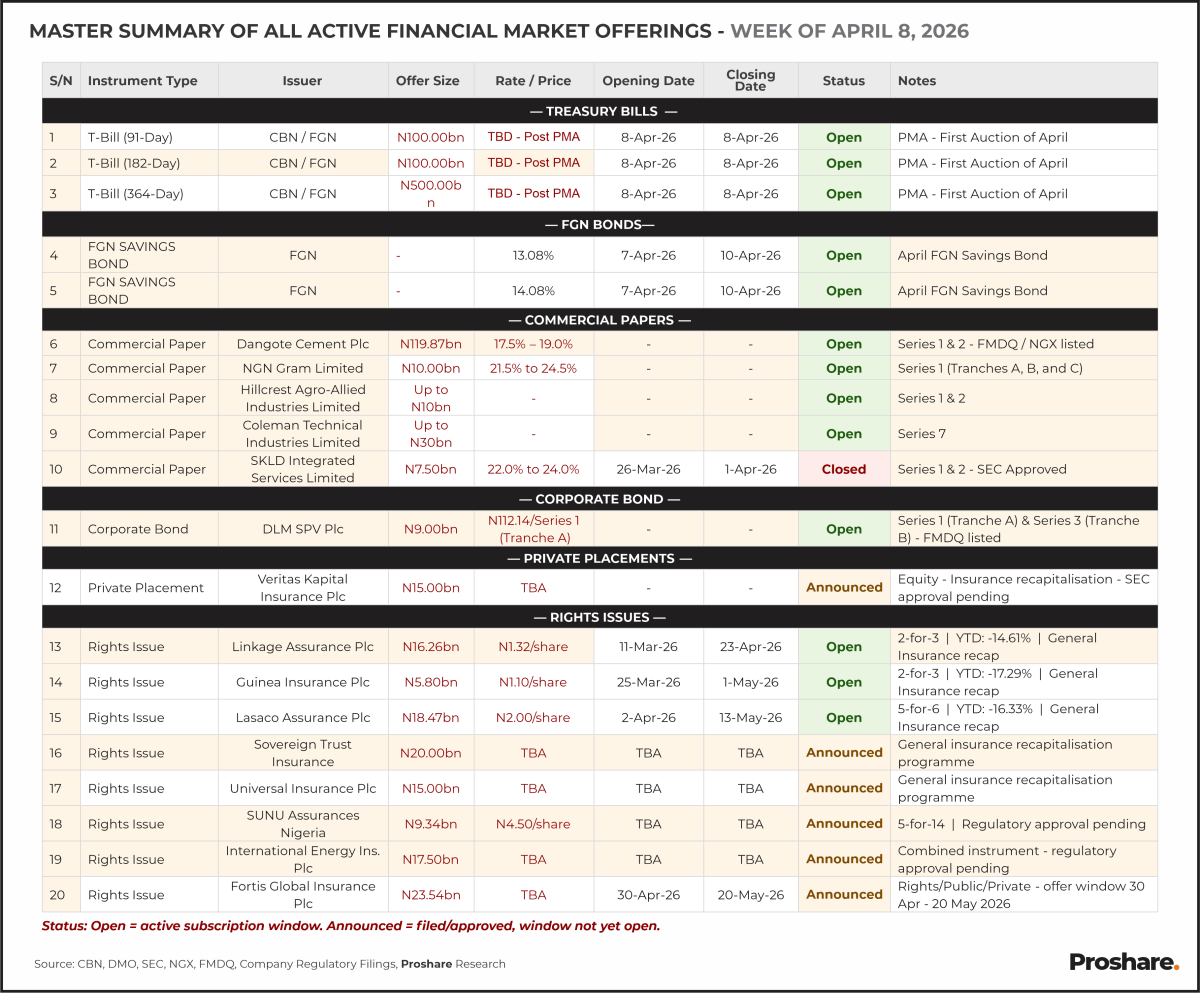Click the 'N23.54bn' offer size cell
This screenshot has height=993, width=1200.
pyautogui.click(x=431, y=895)
